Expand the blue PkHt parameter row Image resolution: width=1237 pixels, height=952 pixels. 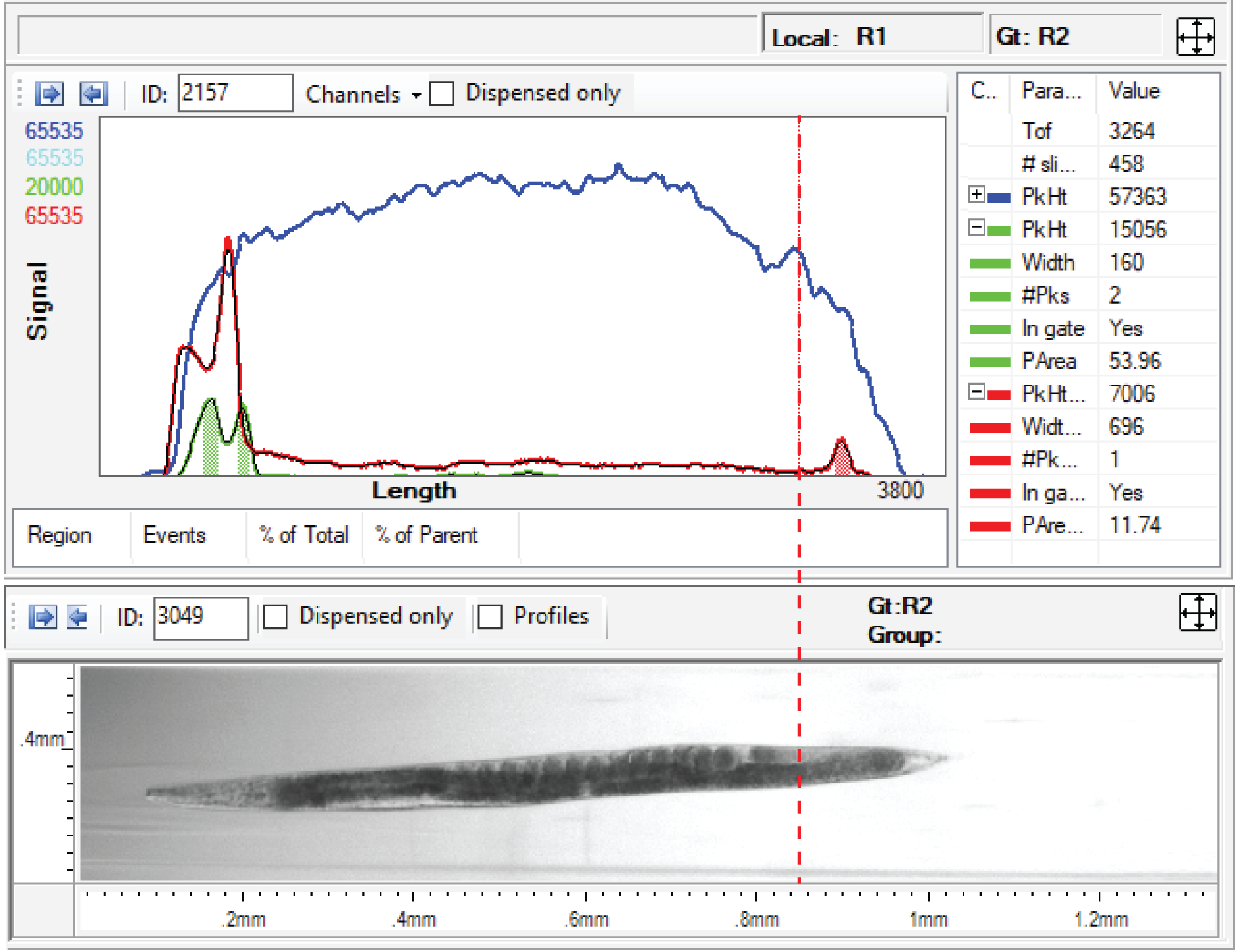coord(976,195)
